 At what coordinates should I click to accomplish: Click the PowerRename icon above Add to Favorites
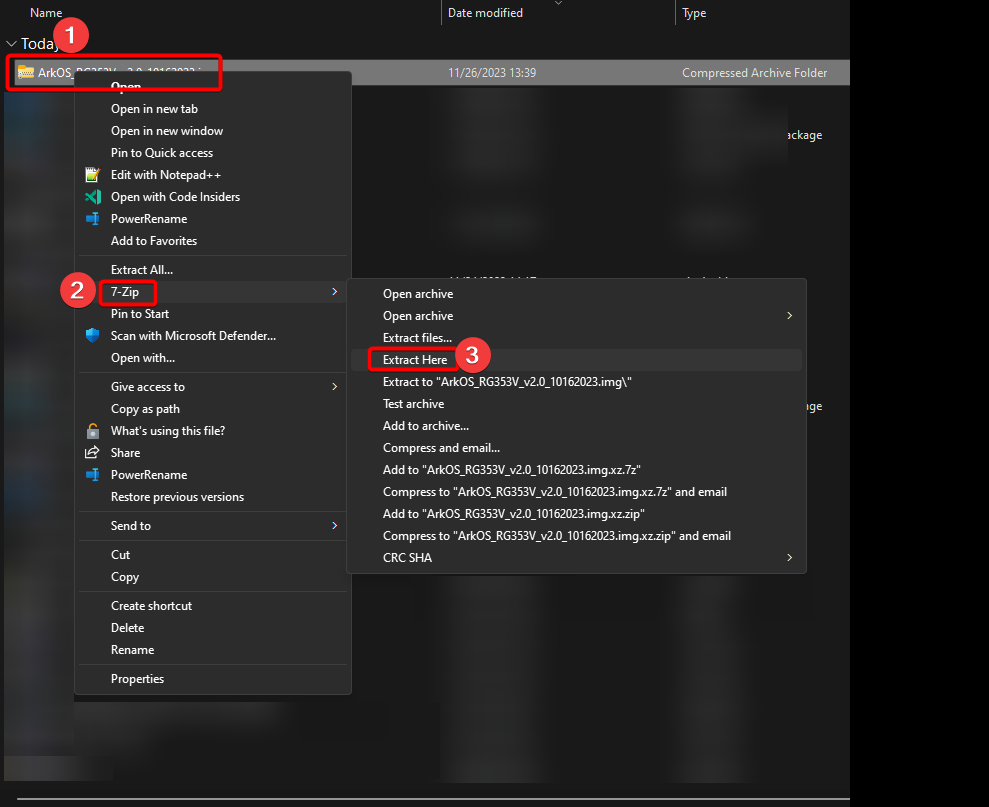point(93,219)
